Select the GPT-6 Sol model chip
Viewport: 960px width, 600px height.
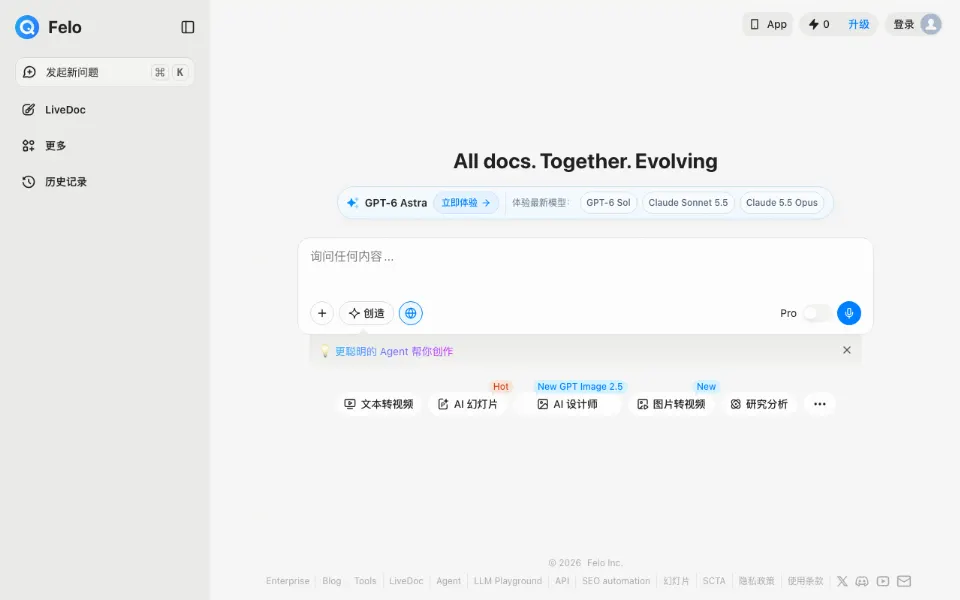coord(608,203)
